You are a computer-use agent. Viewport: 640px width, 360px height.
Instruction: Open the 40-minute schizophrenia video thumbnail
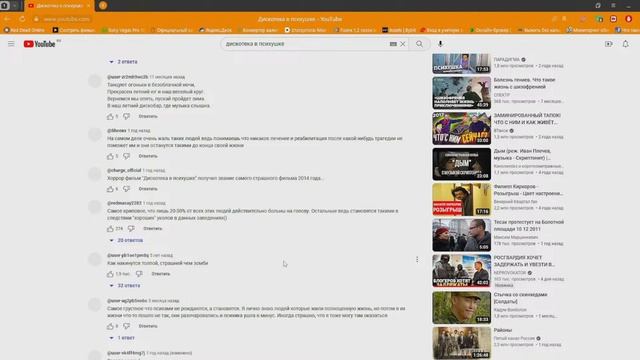click(x=462, y=93)
